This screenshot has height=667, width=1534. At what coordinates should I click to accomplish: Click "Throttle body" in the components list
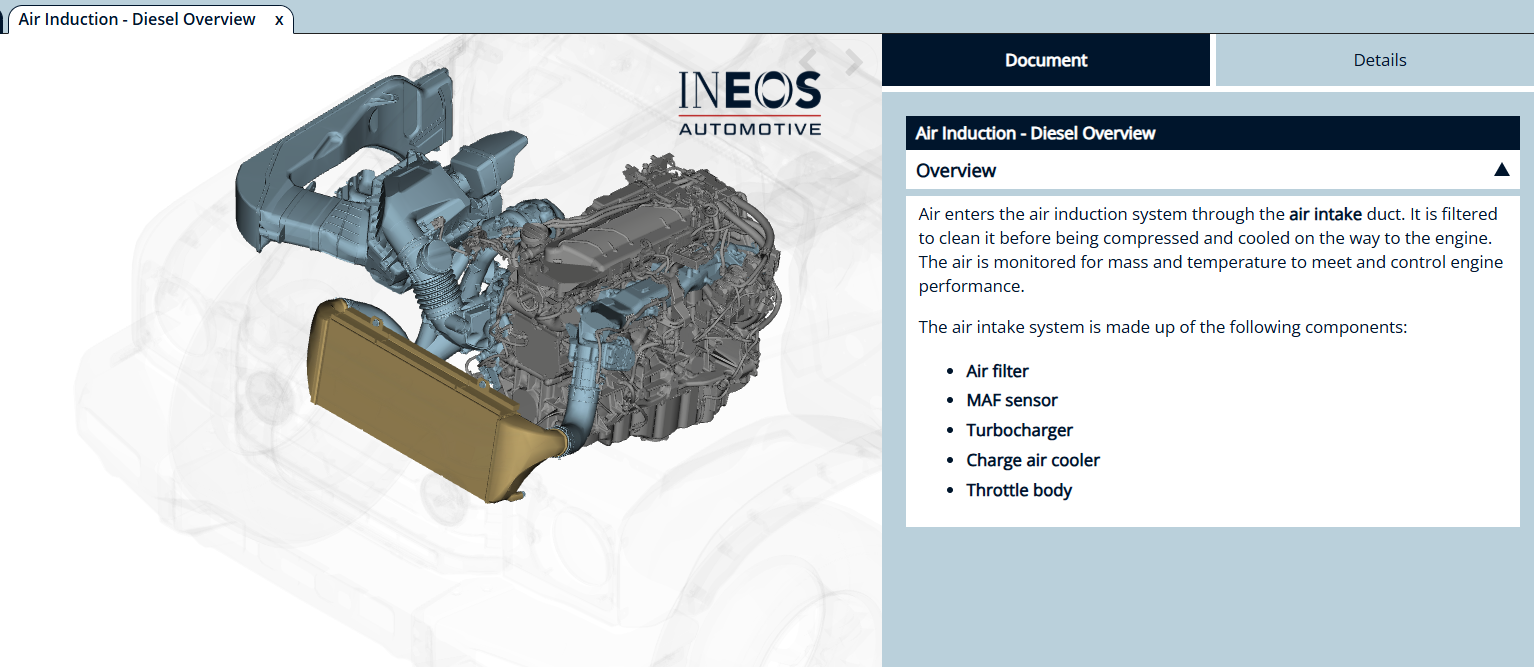(x=1019, y=490)
